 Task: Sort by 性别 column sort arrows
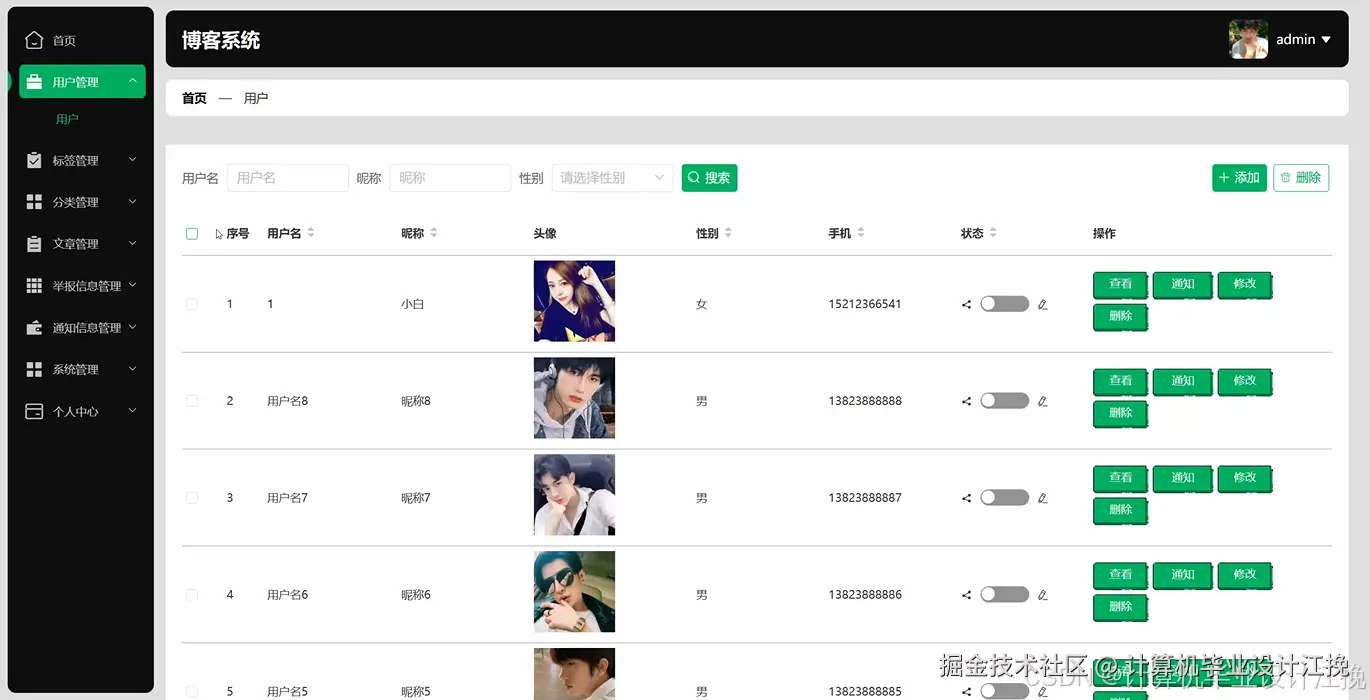728,233
